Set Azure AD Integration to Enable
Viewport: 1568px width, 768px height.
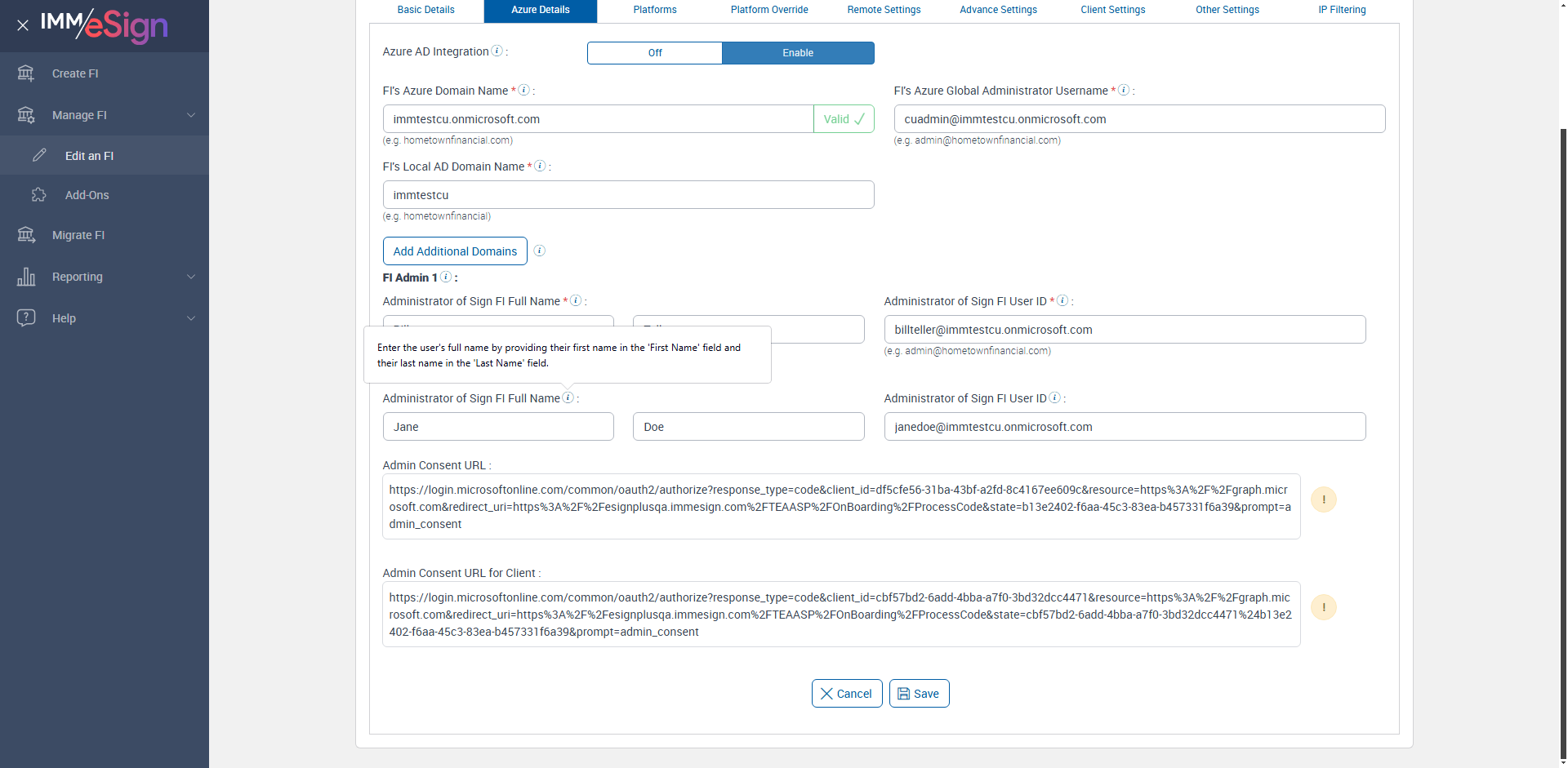coord(798,53)
